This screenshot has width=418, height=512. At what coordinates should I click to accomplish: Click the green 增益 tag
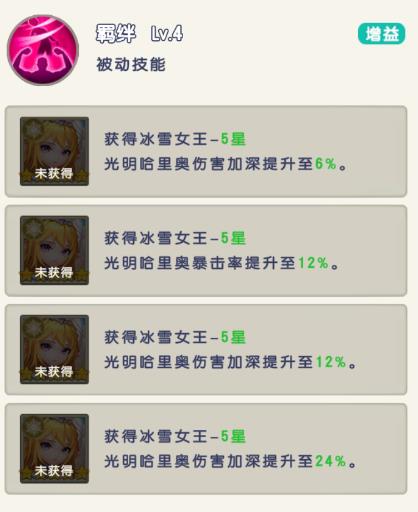click(x=381, y=34)
